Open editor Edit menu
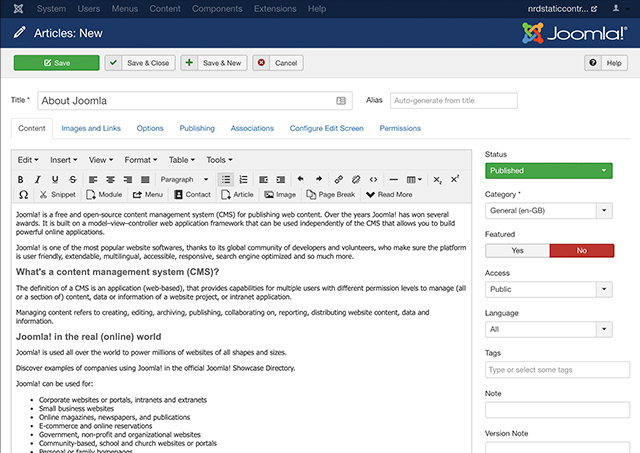 click(x=28, y=160)
